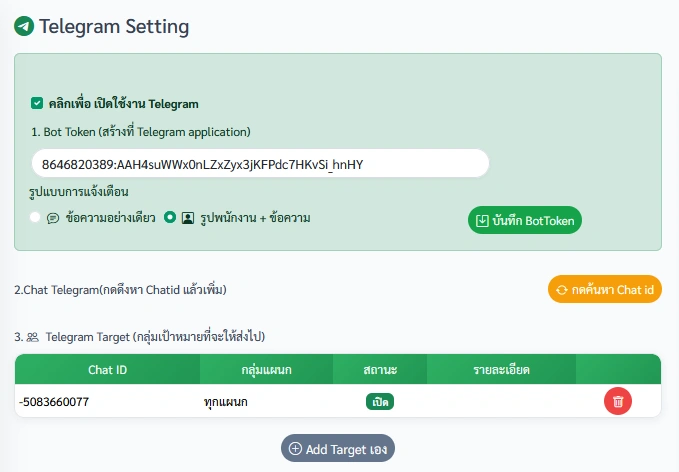Screen dimensions: 679x472
Task: Select employee photo plus message radio button
Action: point(170,217)
